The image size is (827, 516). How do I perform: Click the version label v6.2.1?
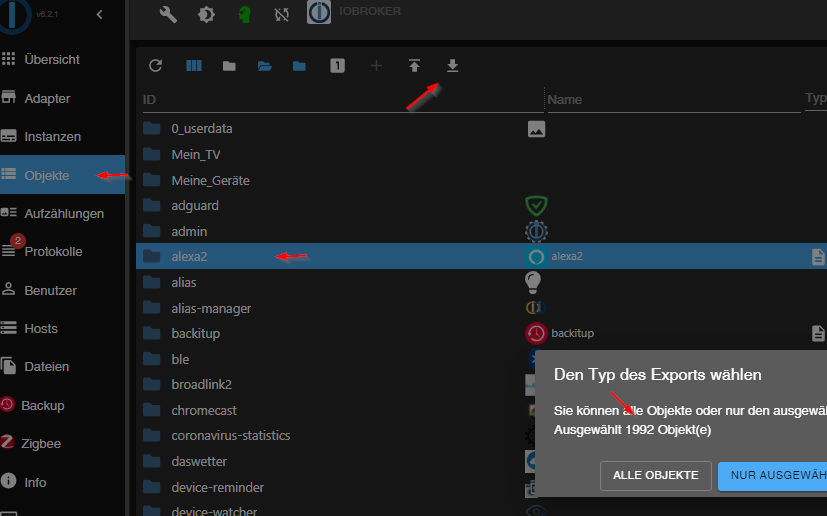[x=47, y=14]
